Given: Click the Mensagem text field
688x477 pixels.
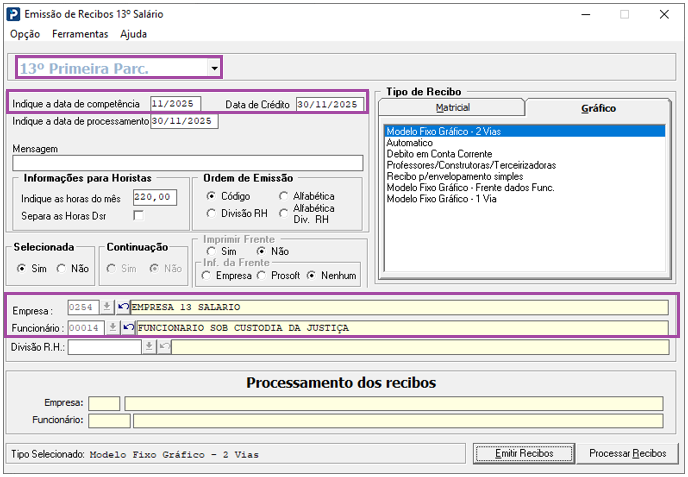Looking at the screenshot, I should click(188, 163).
